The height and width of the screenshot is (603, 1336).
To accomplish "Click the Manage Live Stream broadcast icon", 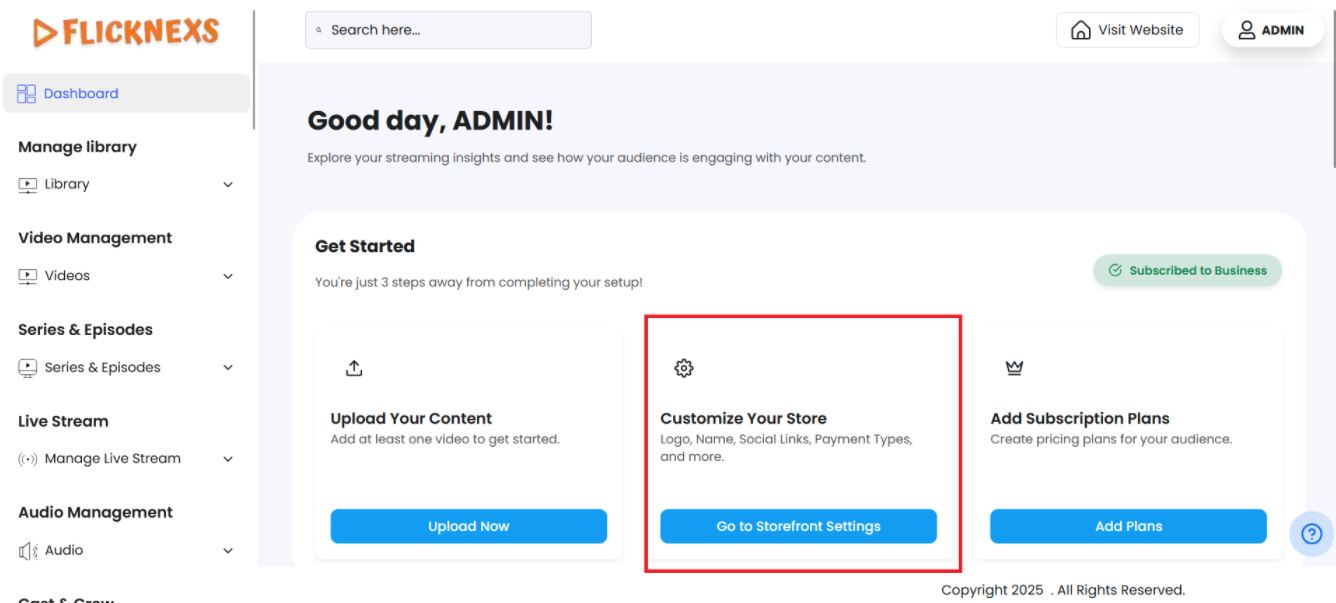I will tap(27, 459).
